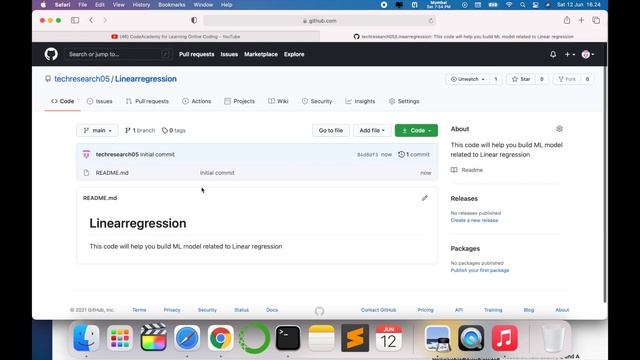Open the user avatar menu
The image size is (640, 360).
coord(587,54)
